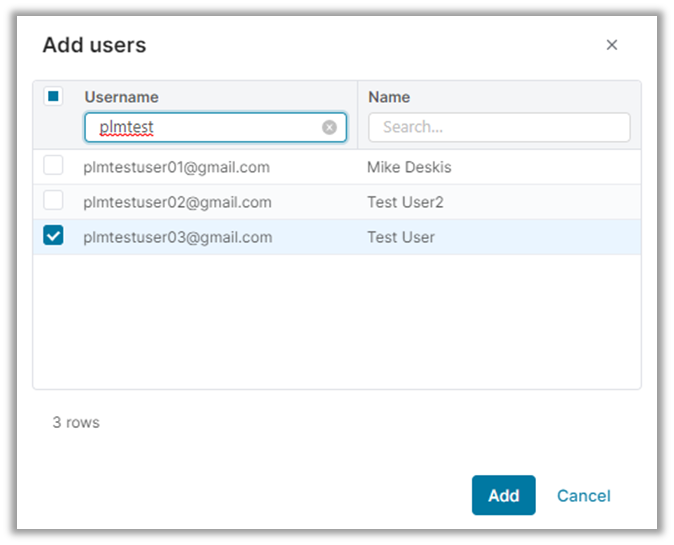
Task: Check the box for plmtestuser01@gmail.com
Action: coord(53,166)
